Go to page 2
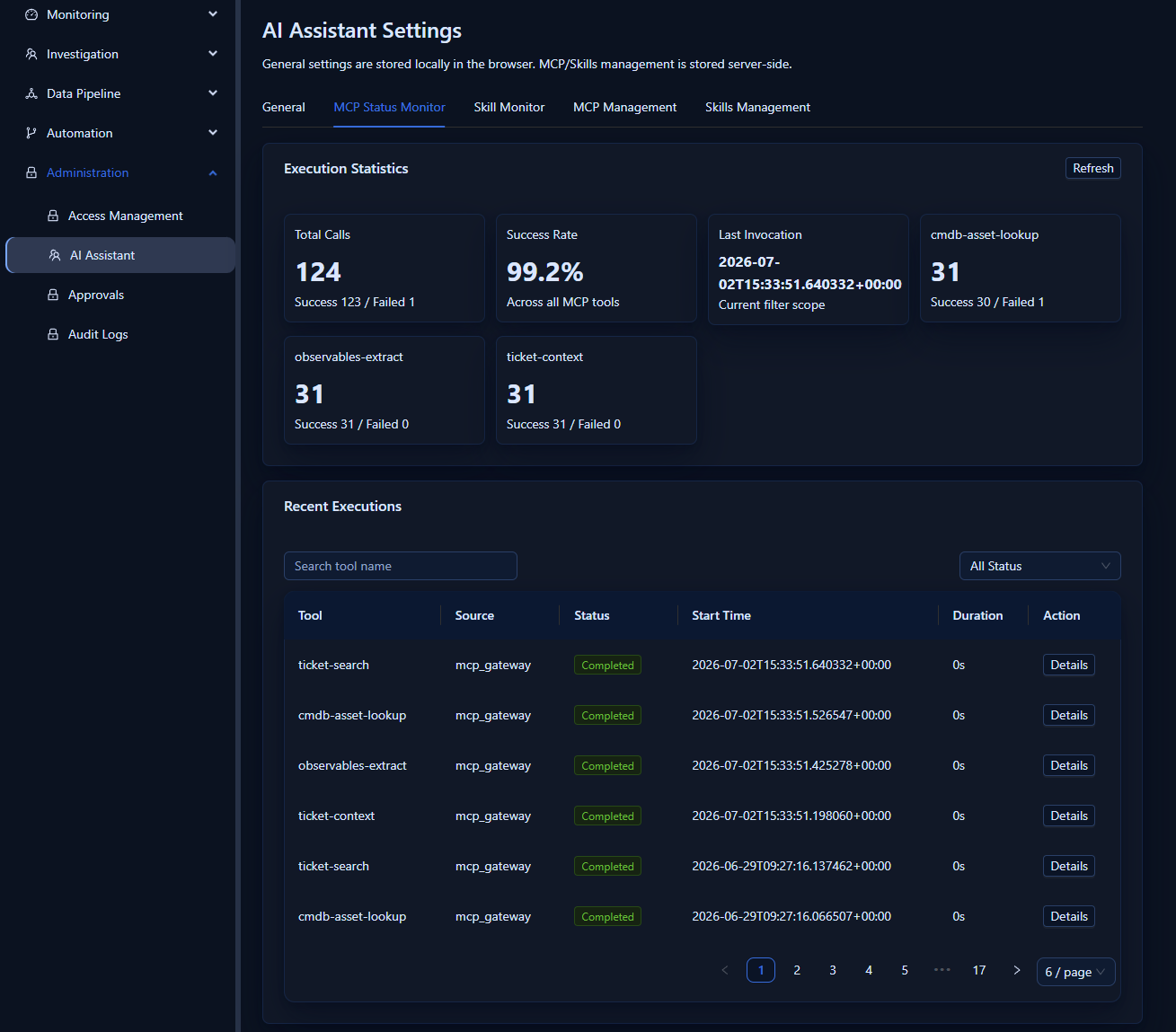 point(797,970)
